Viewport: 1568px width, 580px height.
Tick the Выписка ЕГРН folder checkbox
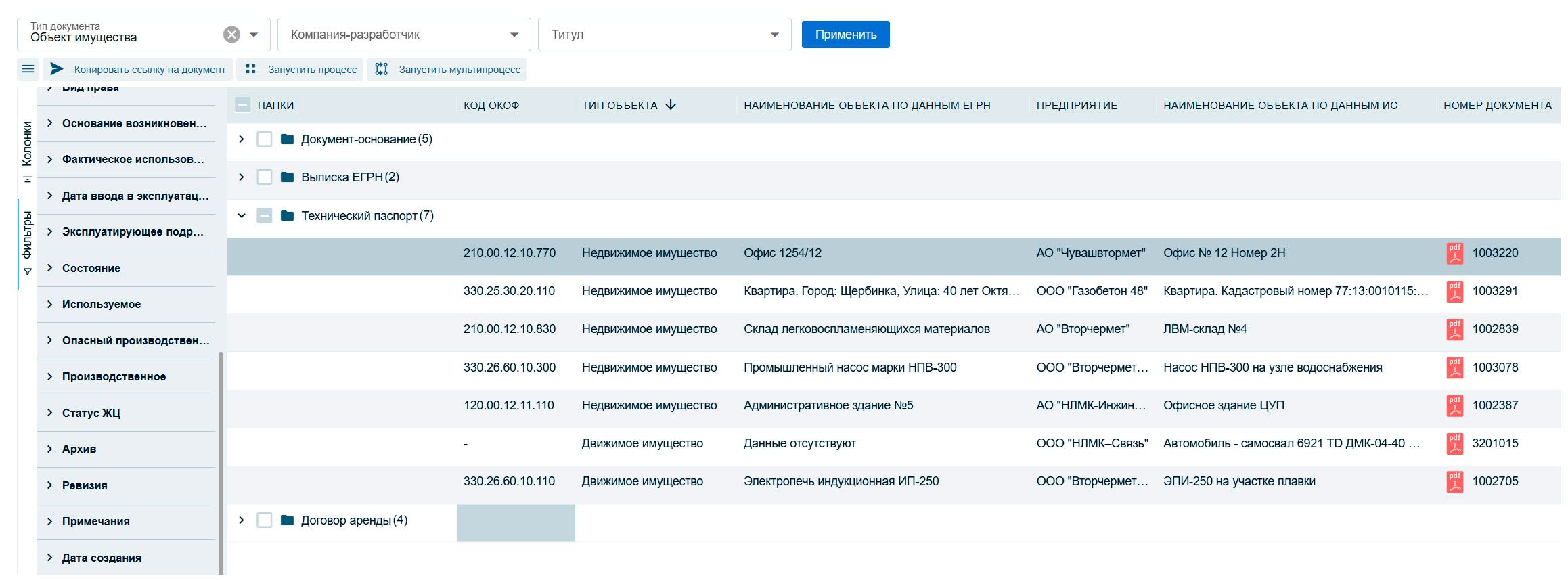[265, 177]
